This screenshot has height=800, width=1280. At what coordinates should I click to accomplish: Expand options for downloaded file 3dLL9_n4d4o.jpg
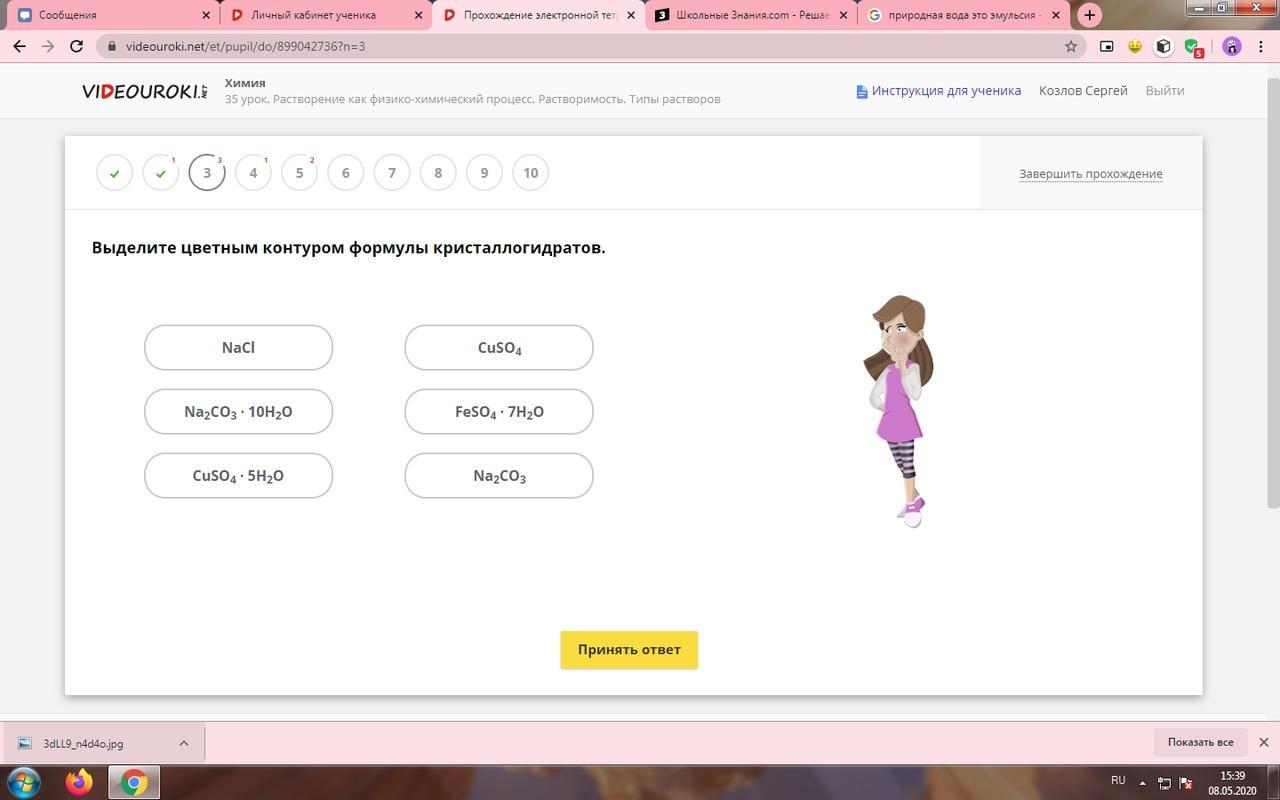tap(184, 743)
